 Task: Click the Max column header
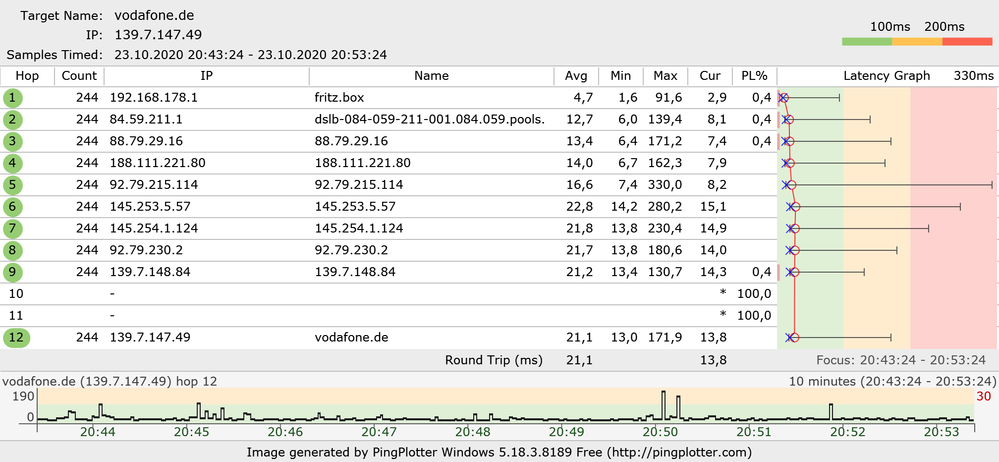pyautogui.click(x=665, y=76)
